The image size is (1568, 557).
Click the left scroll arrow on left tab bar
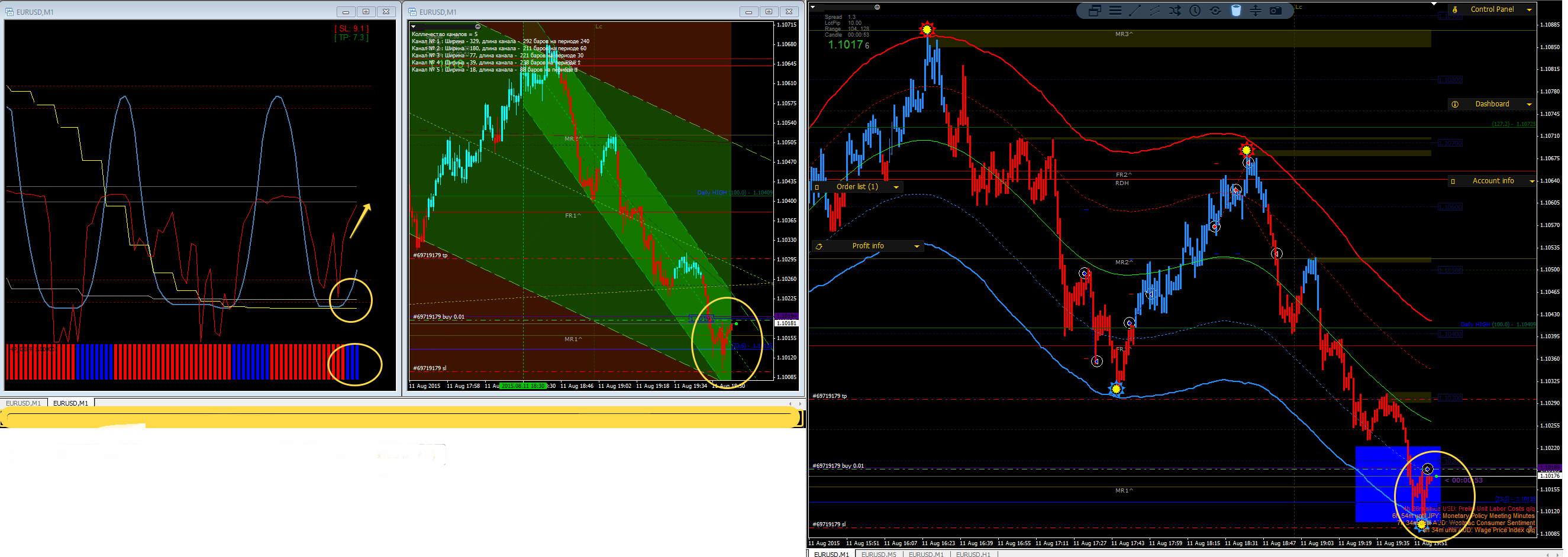click(790, 404)
